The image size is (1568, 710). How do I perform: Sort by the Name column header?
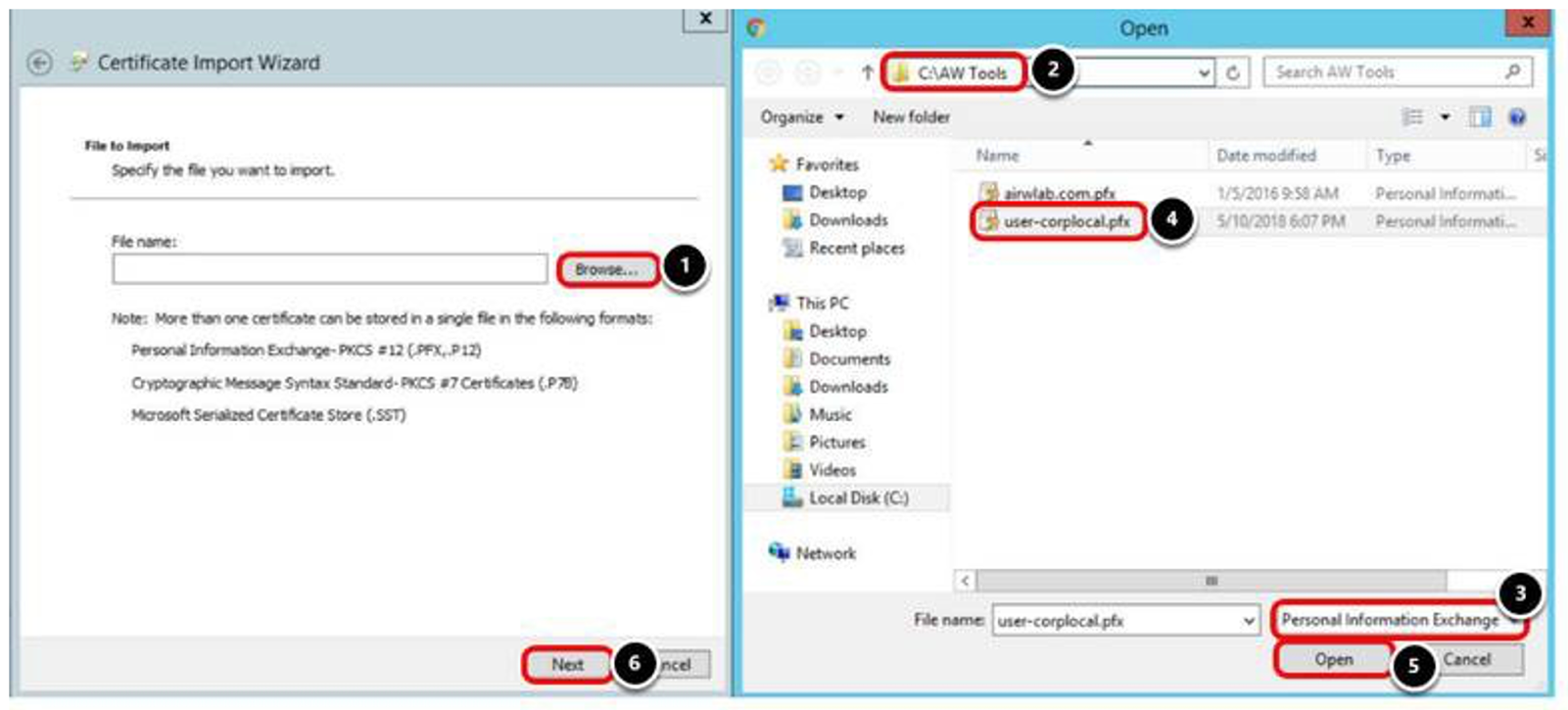[x=997, y=156]
